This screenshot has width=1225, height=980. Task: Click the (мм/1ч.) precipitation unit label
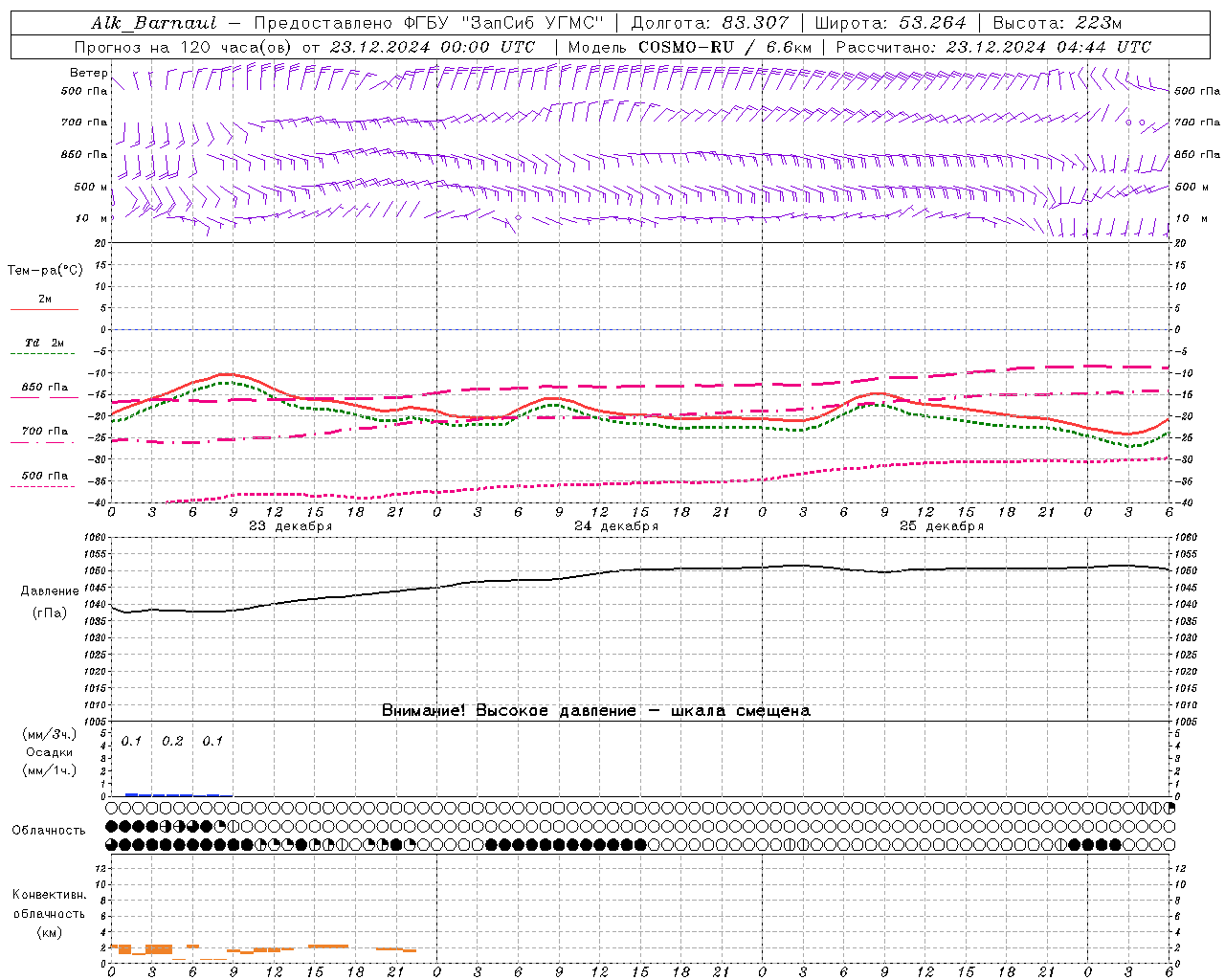(x=50, y=770)
